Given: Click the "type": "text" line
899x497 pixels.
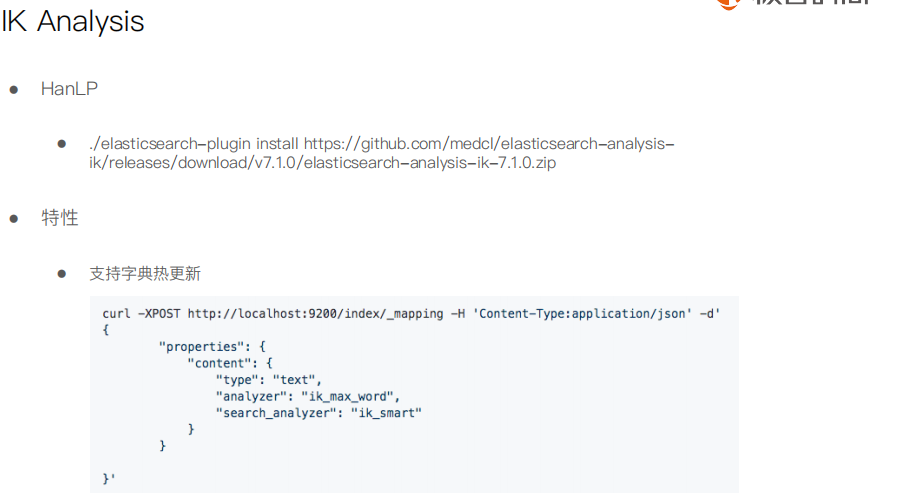Looking at the screenshot, I should [268, 380].
